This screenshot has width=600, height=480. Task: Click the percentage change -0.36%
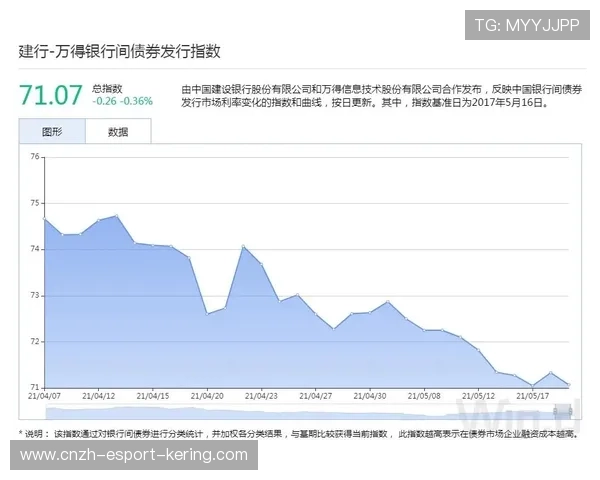pyautogui.click(x=136, y=101)
